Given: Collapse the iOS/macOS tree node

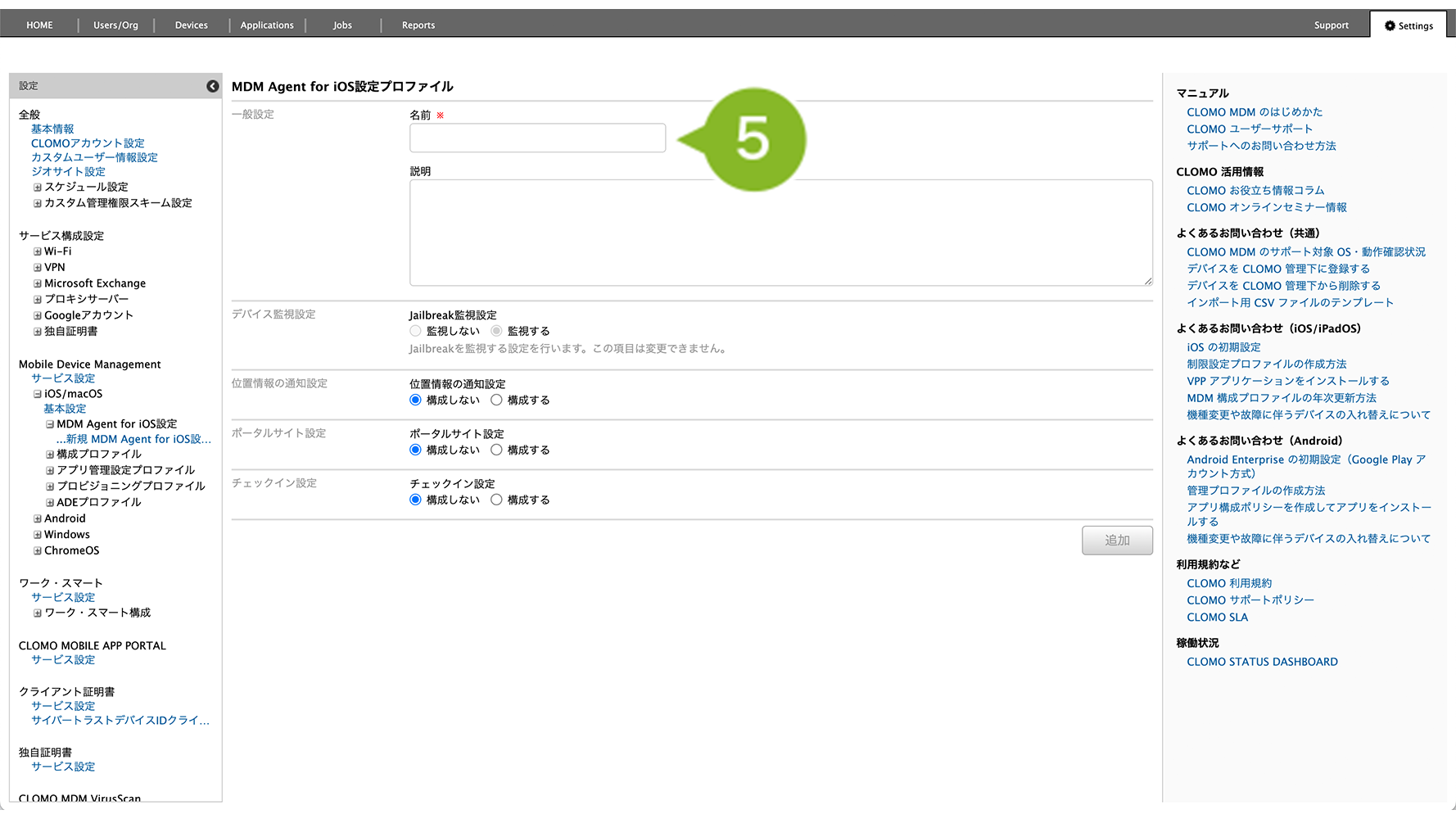Looking at the screenshot, I should tap(38, 394).
